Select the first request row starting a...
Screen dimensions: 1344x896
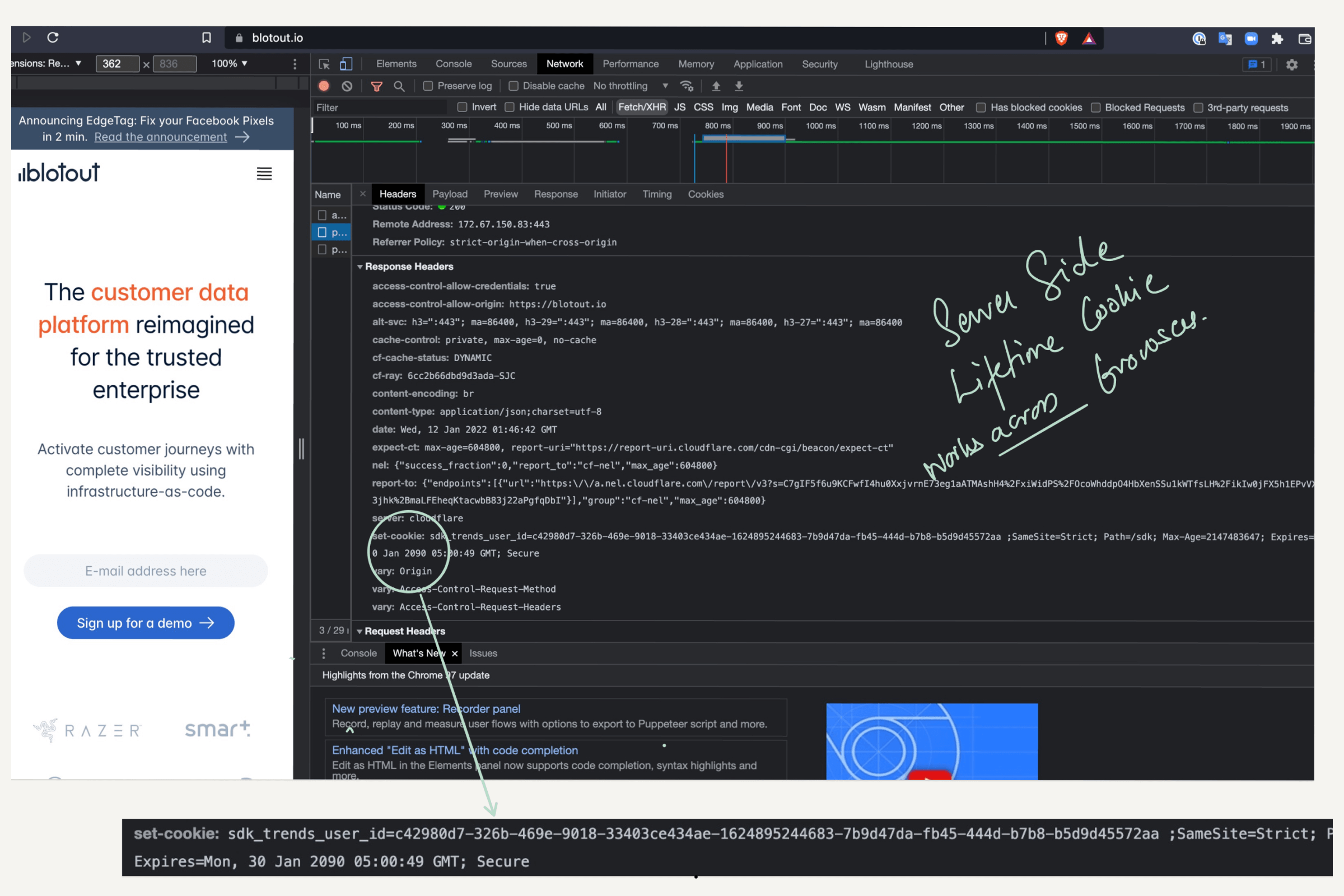pos(332,216)
